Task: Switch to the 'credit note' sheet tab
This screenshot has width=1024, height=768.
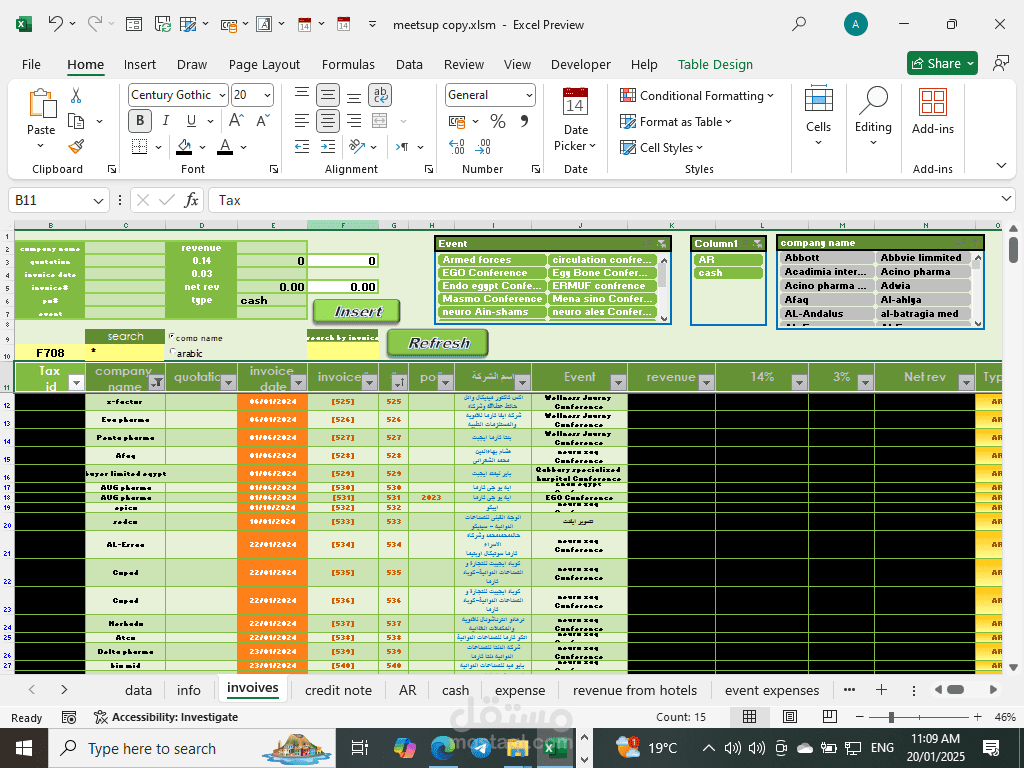Action: click(x=338, y=690)
